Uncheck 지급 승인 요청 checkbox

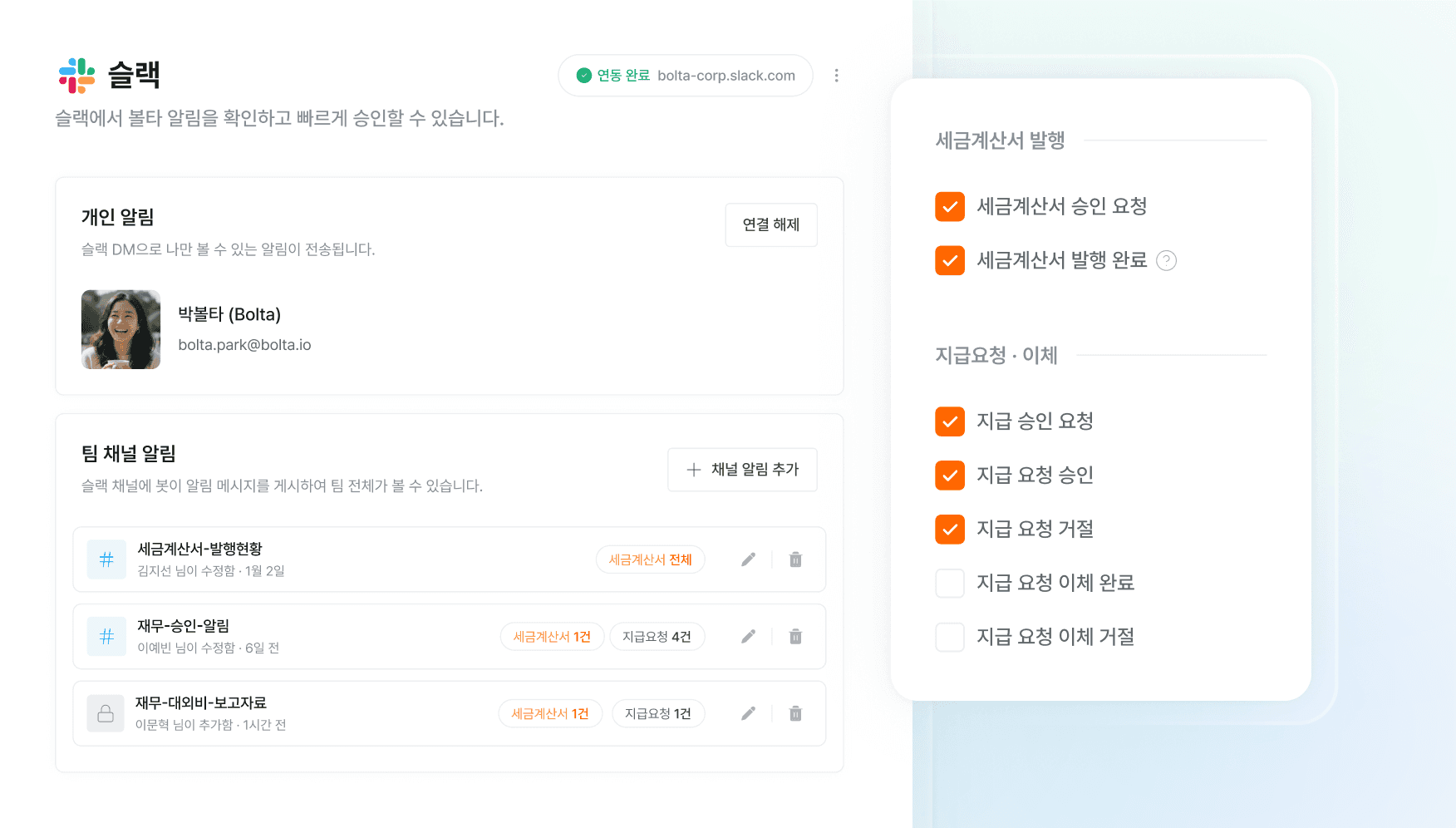tap(950, 421)
